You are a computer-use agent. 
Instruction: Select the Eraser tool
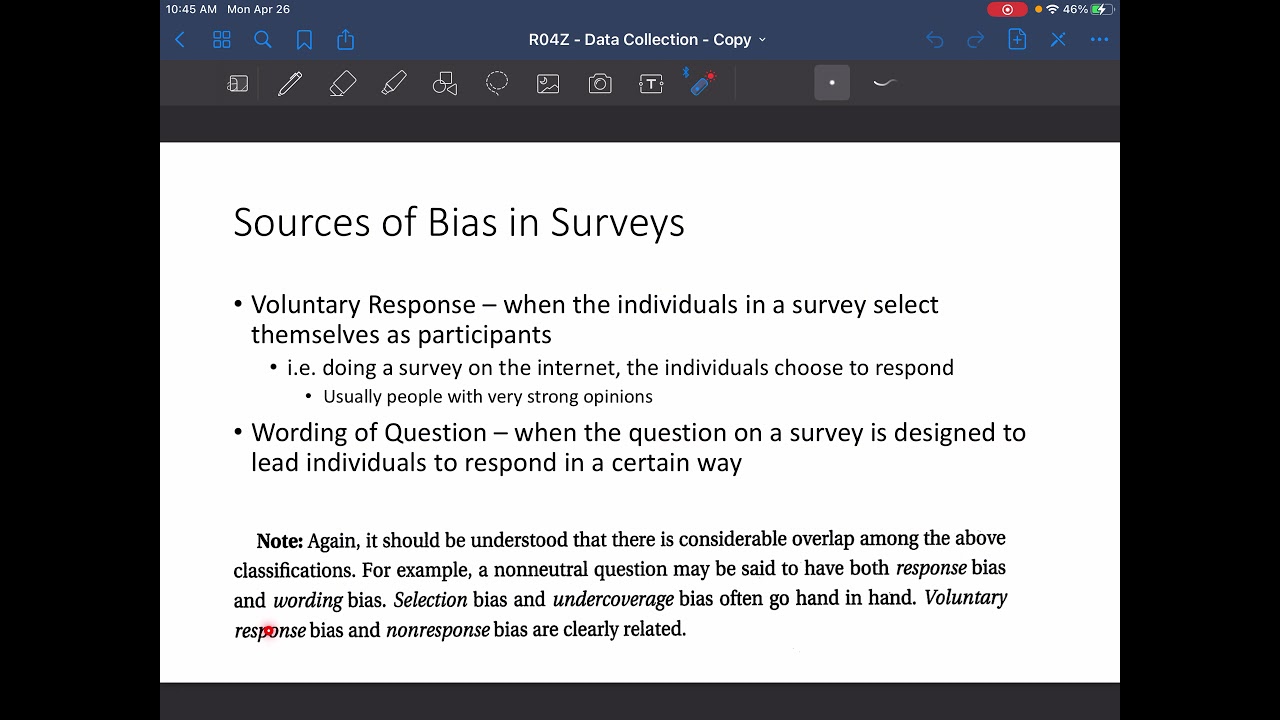click(x=342, y=84)
